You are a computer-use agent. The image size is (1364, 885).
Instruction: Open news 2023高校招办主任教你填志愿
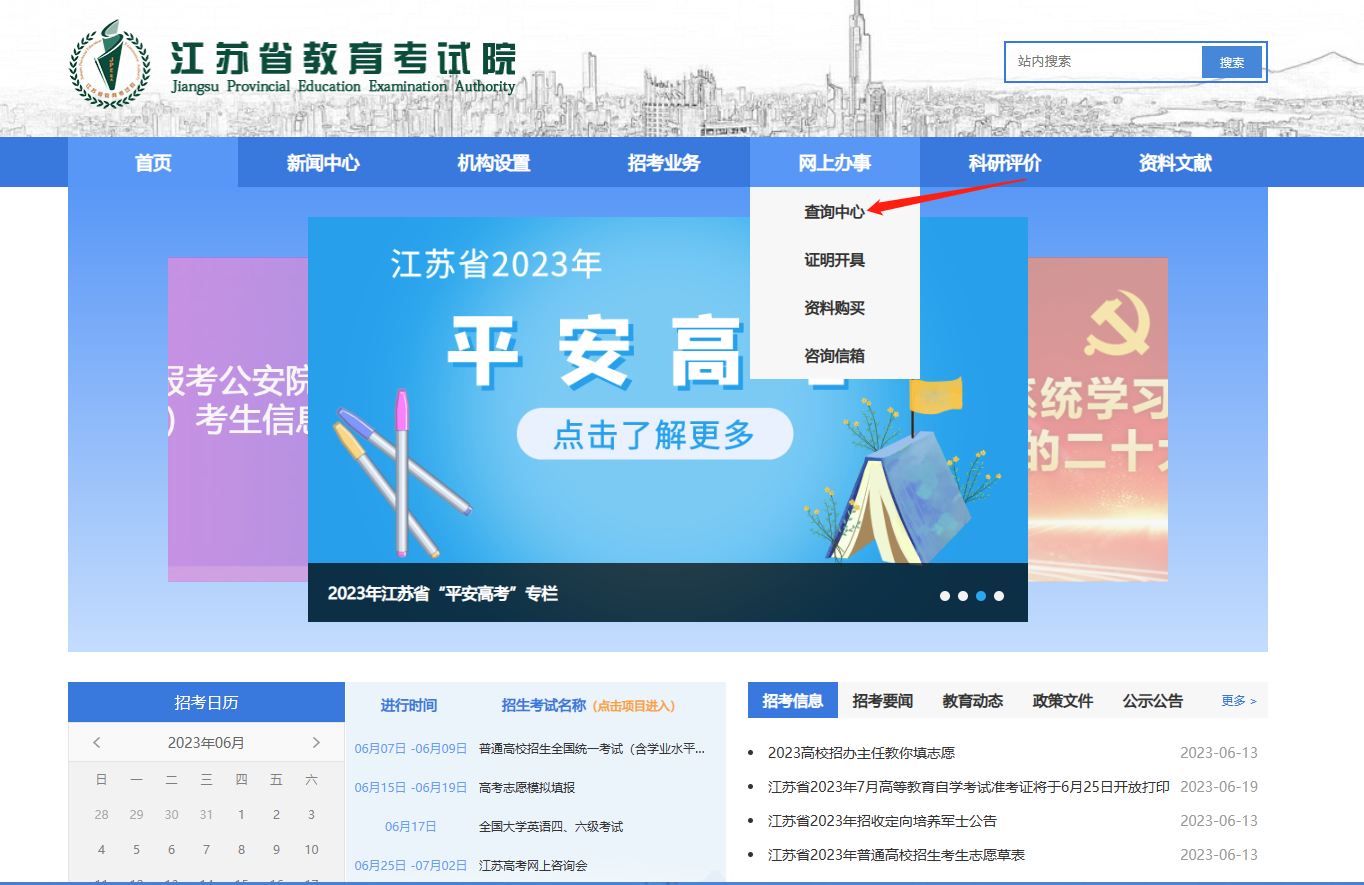pyautogui.click(x=861, y=753)
